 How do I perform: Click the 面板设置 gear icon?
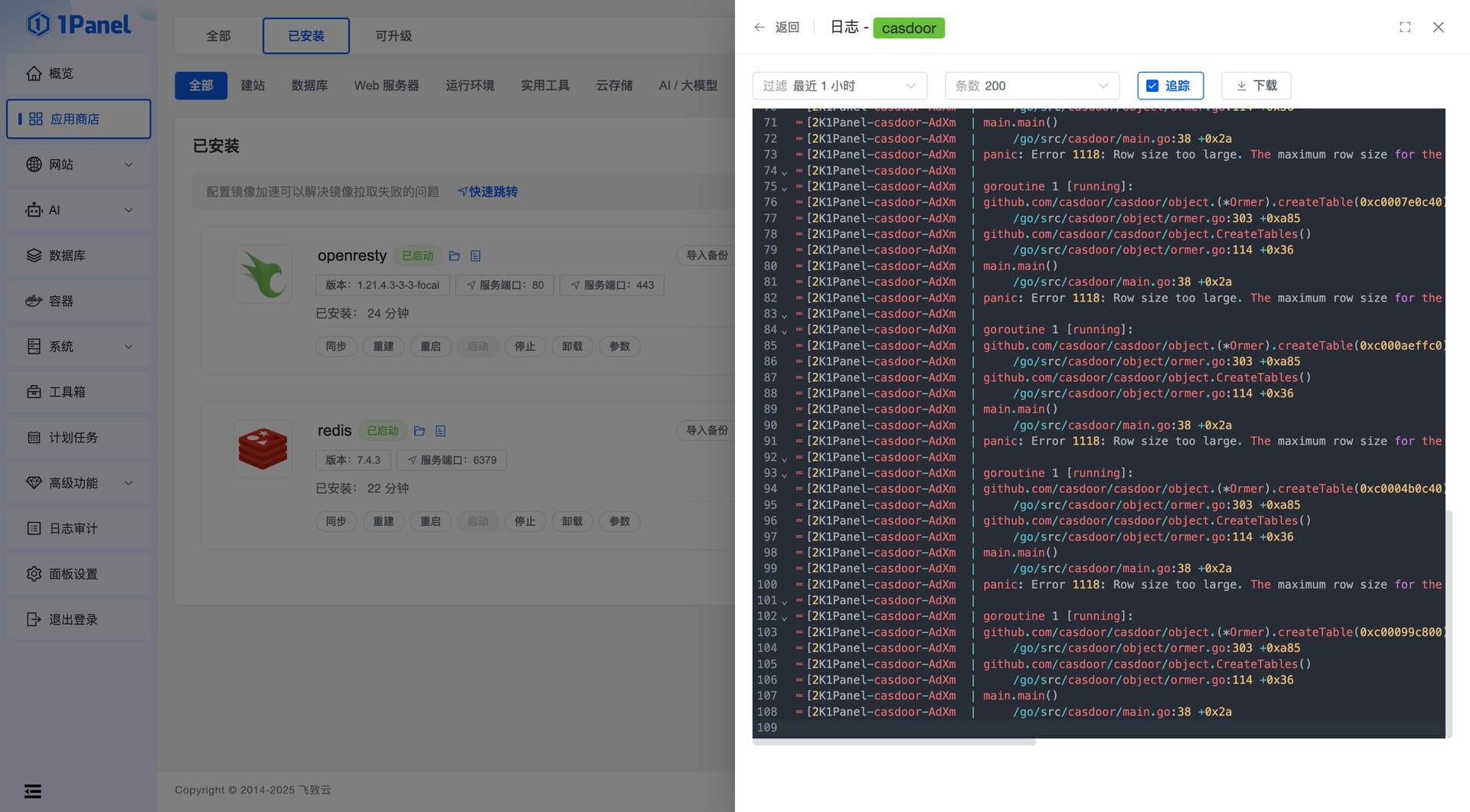coord(34,574)
